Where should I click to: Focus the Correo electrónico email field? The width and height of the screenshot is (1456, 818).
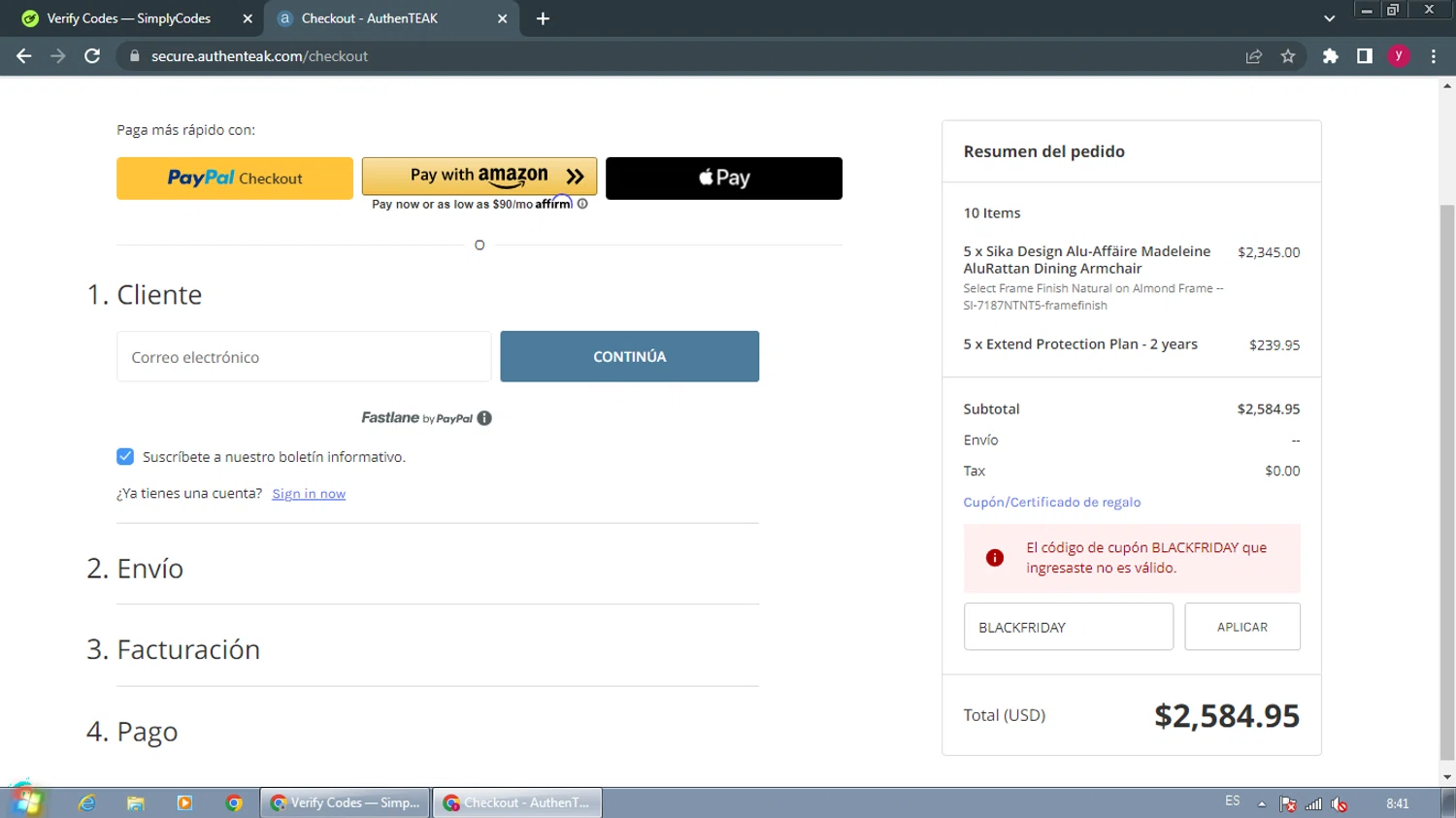[304, 356]
